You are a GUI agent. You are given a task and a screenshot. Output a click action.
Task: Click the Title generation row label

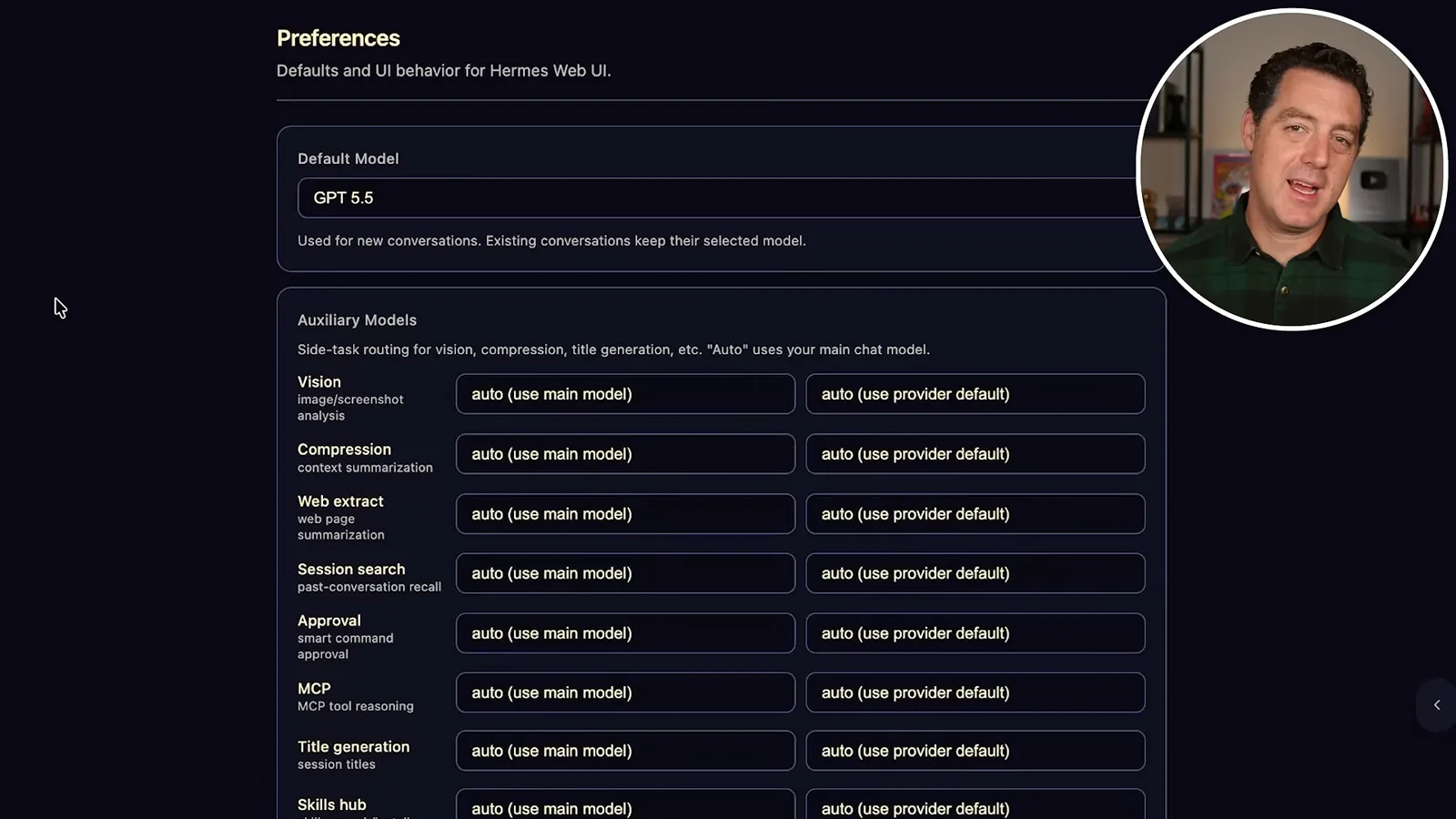(x=353, y=747)
